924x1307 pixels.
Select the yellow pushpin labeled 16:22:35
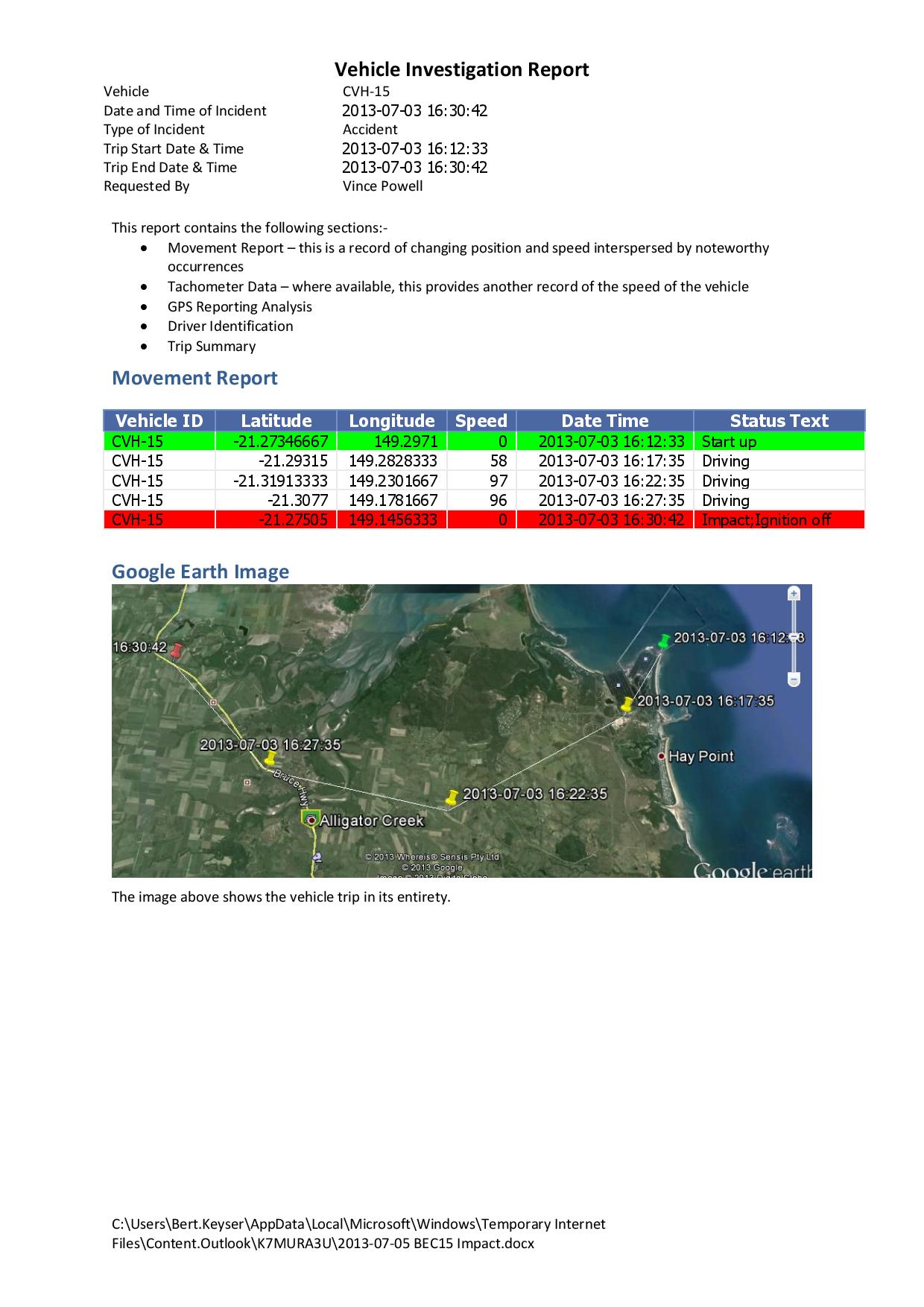(452, 797)
